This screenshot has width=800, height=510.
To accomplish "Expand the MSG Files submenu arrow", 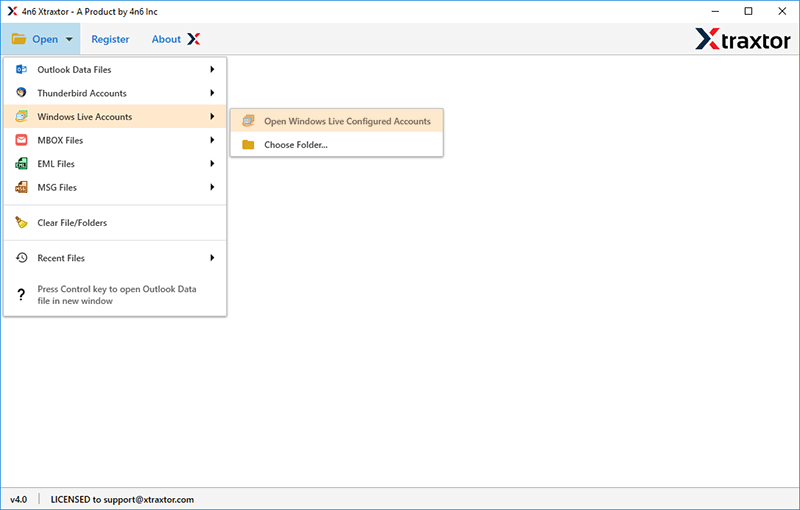I will pyautogui.click(x=212, y=187).
